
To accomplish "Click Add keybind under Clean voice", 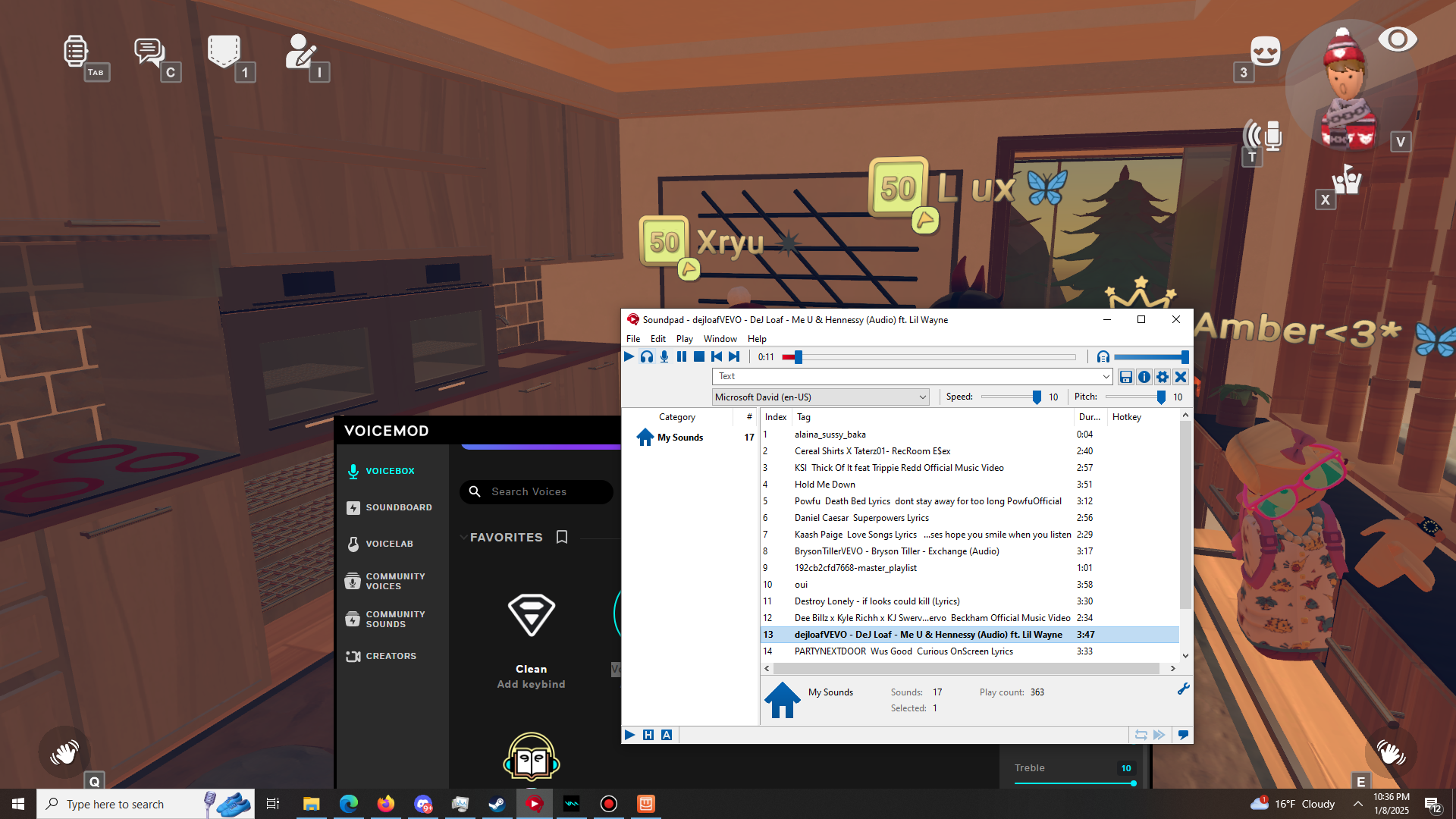I will point(531,684).
